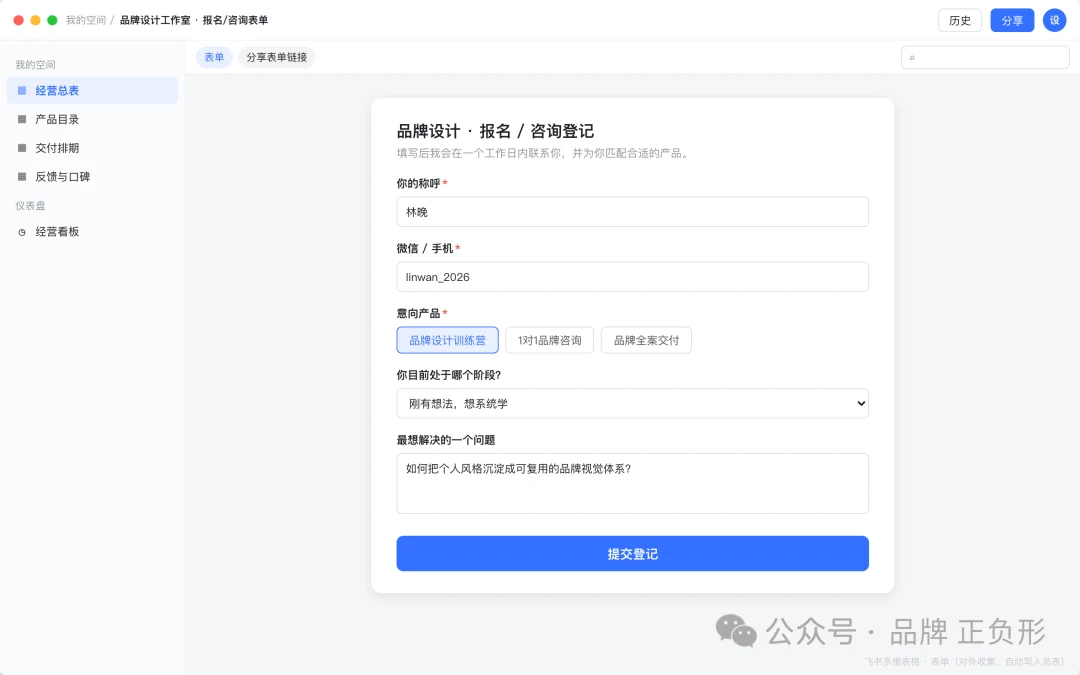Click the 我的空间 sidebar section heading

click(35, 65)
